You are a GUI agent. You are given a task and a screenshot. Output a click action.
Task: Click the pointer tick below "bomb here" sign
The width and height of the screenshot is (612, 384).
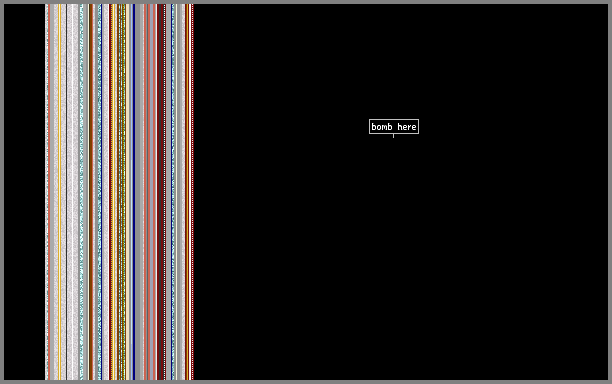pos(393,136)
